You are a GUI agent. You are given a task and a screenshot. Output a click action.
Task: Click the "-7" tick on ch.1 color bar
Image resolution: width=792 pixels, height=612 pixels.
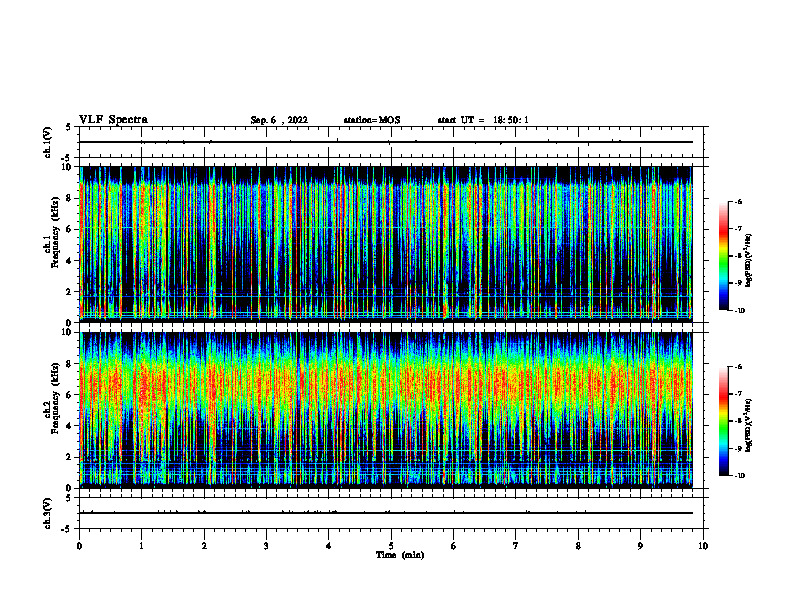coord(738,229)
